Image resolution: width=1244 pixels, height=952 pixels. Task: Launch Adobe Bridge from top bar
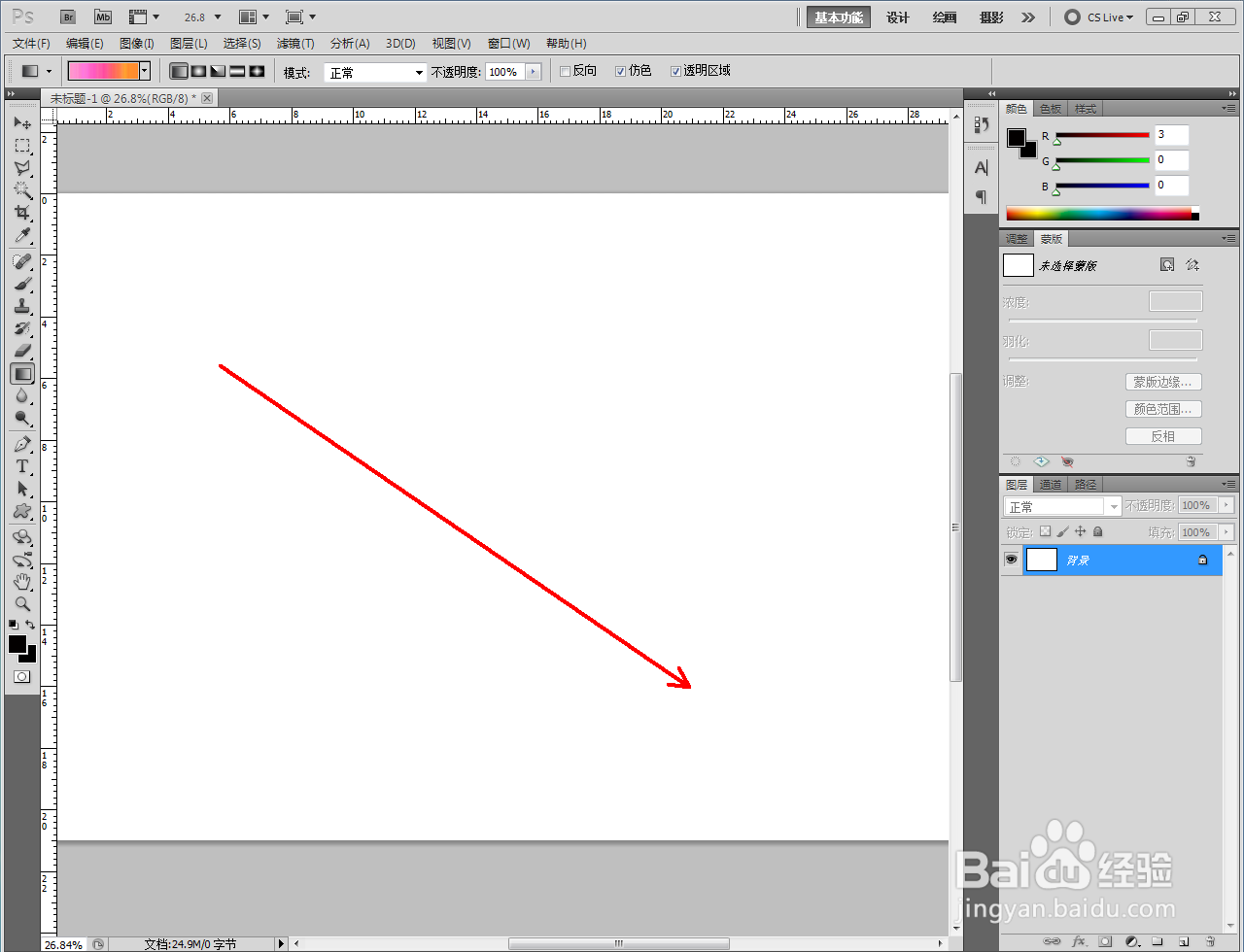68,17
